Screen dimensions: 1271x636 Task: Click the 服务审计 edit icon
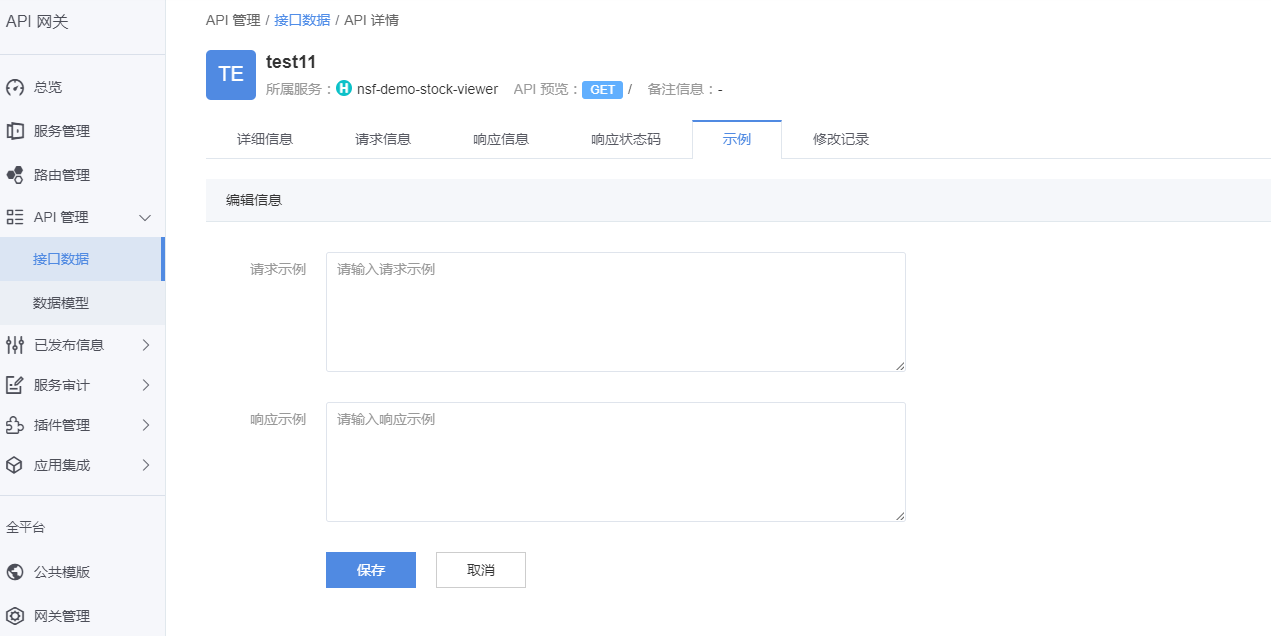[x=15, y=385]
